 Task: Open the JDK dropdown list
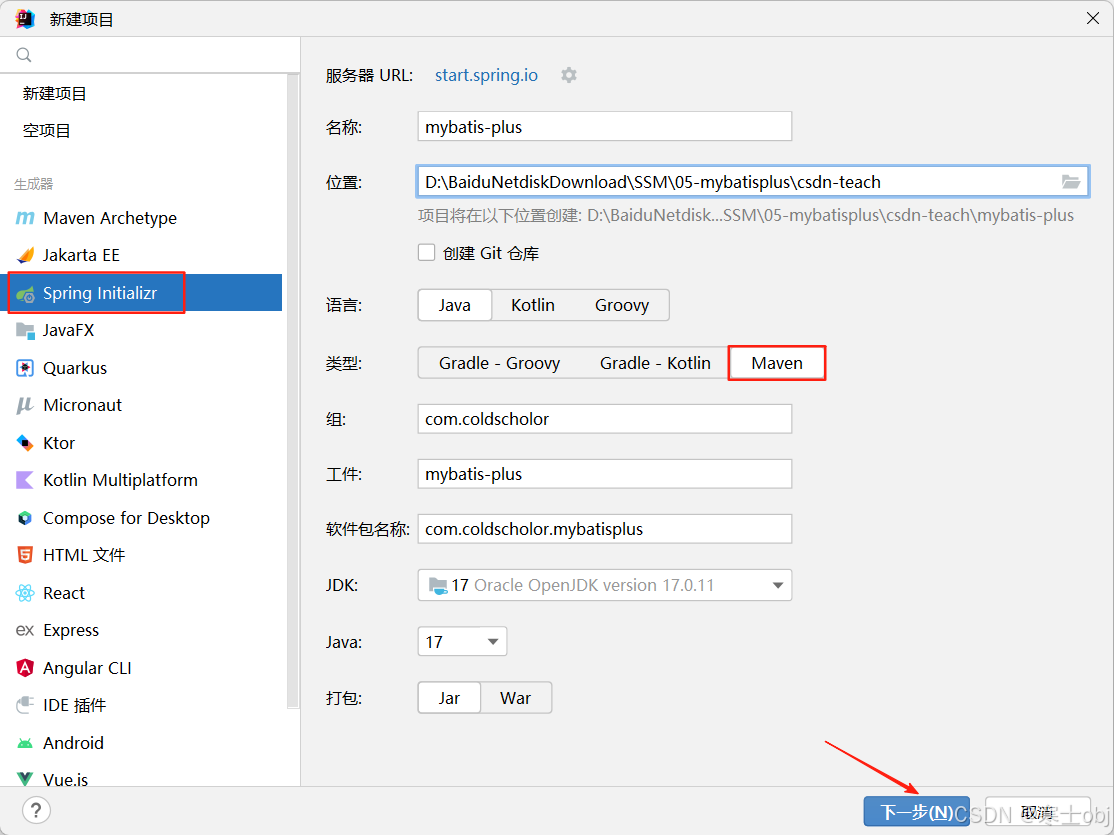605,585
